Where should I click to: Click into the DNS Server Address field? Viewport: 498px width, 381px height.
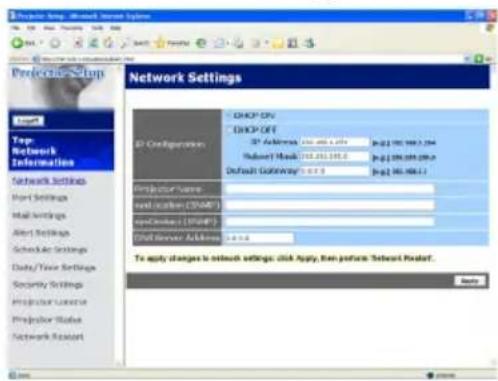click(x=259, y=238)
